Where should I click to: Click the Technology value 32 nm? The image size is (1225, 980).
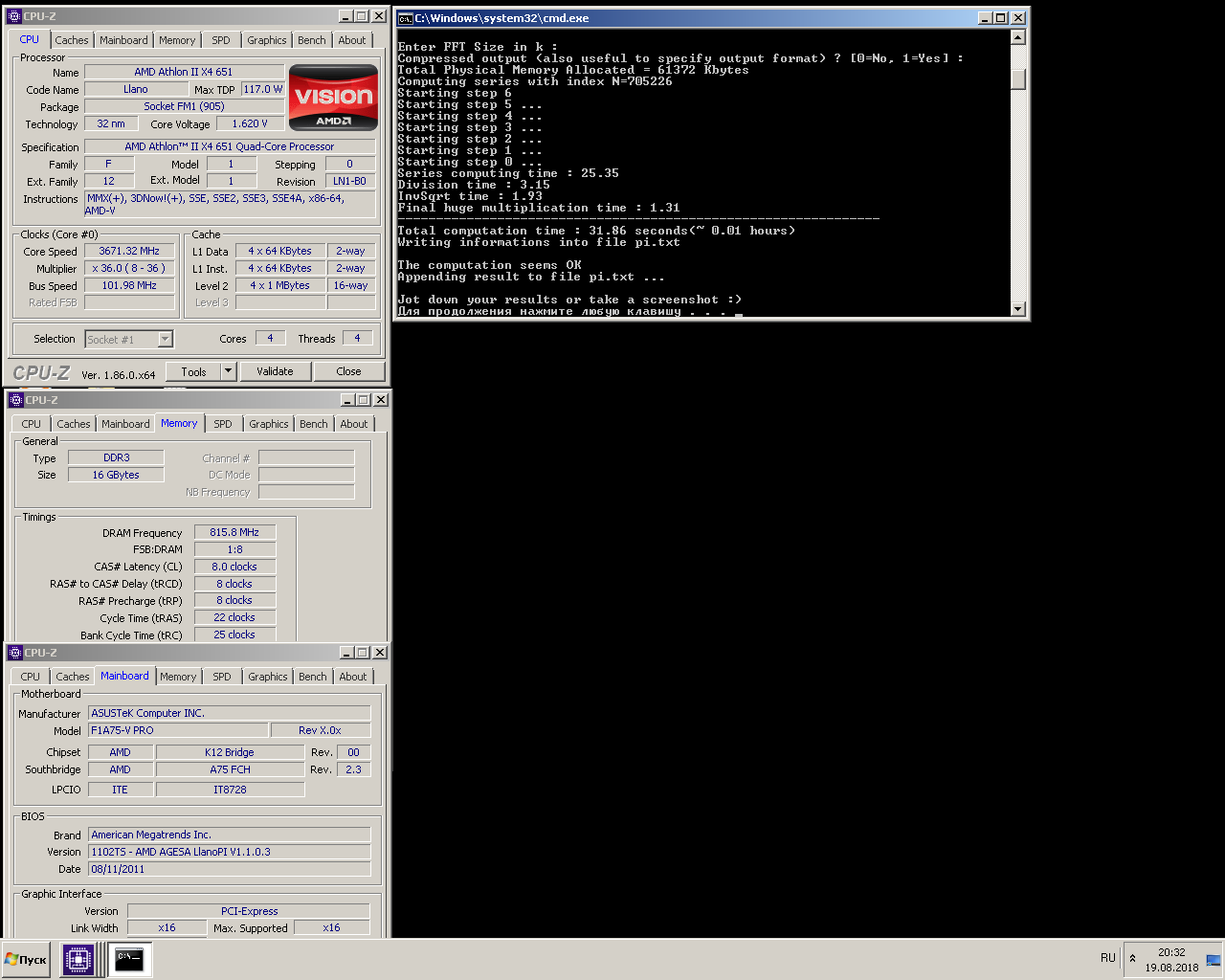(111, 123)
